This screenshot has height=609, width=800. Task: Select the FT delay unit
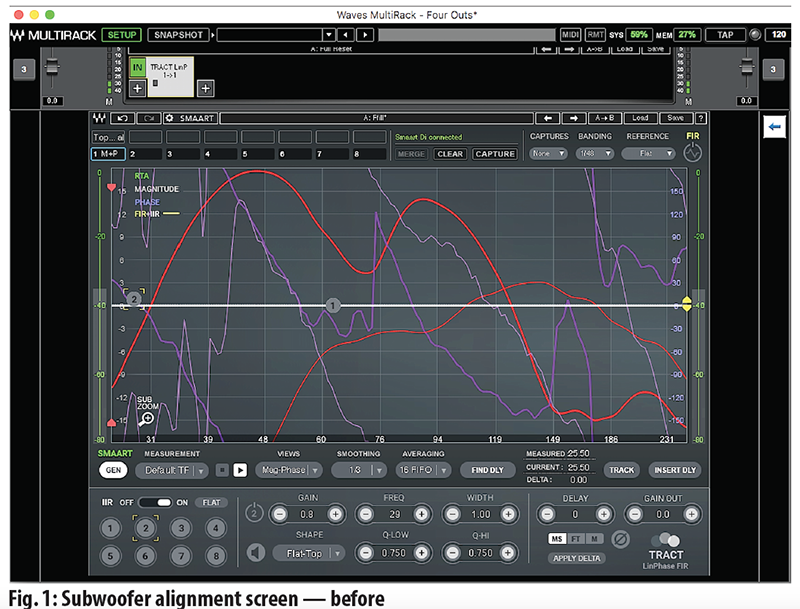pyautogui.click(x=576, y=539)
